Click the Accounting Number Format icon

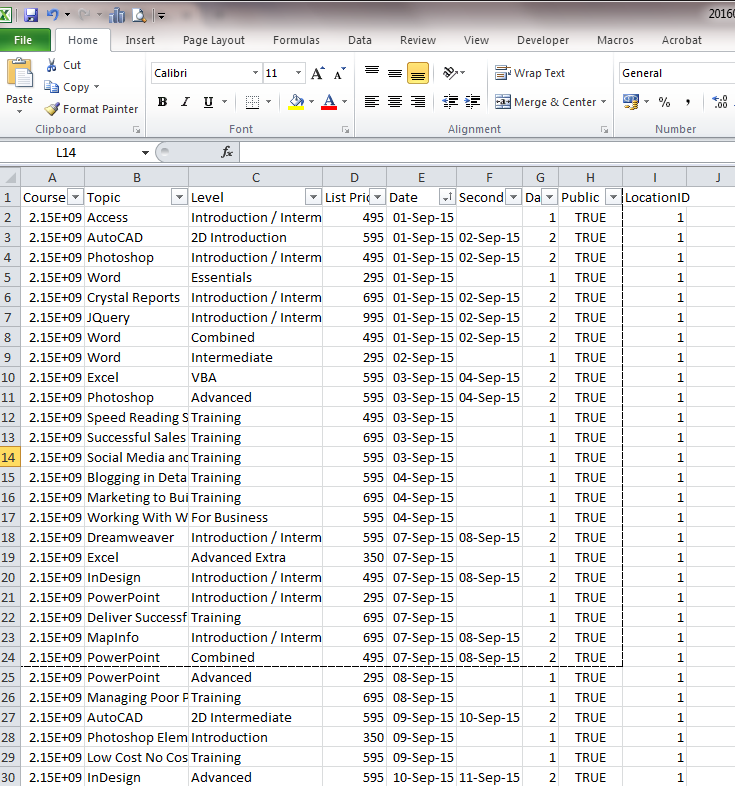631,102
